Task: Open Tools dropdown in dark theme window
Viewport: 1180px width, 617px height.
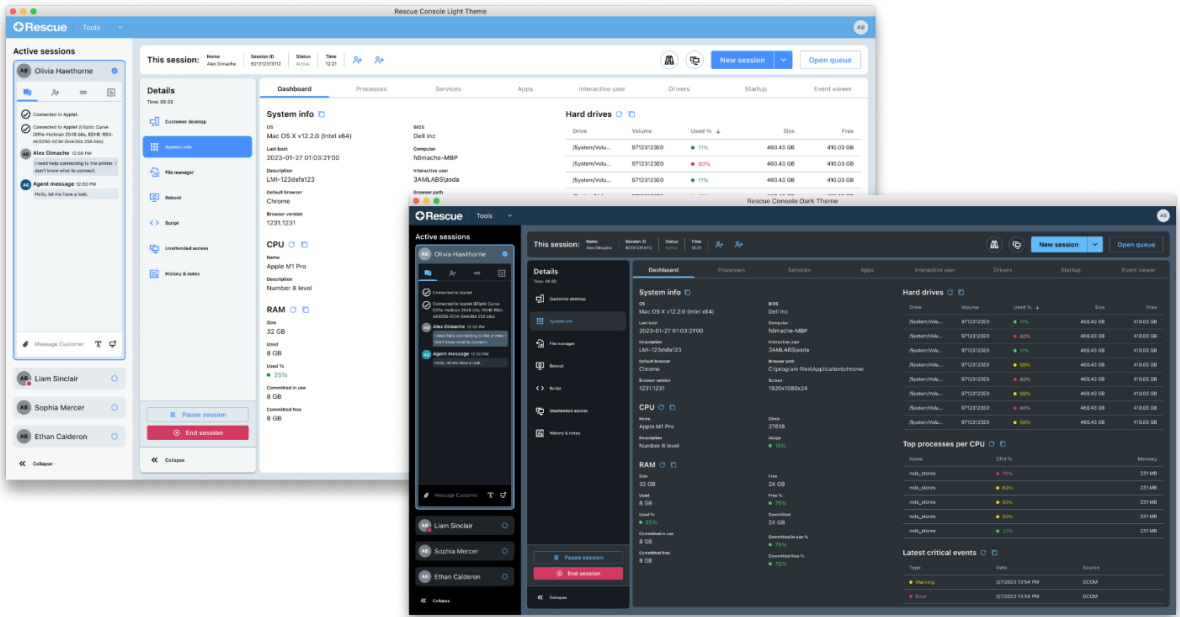Action: point(494,216)
